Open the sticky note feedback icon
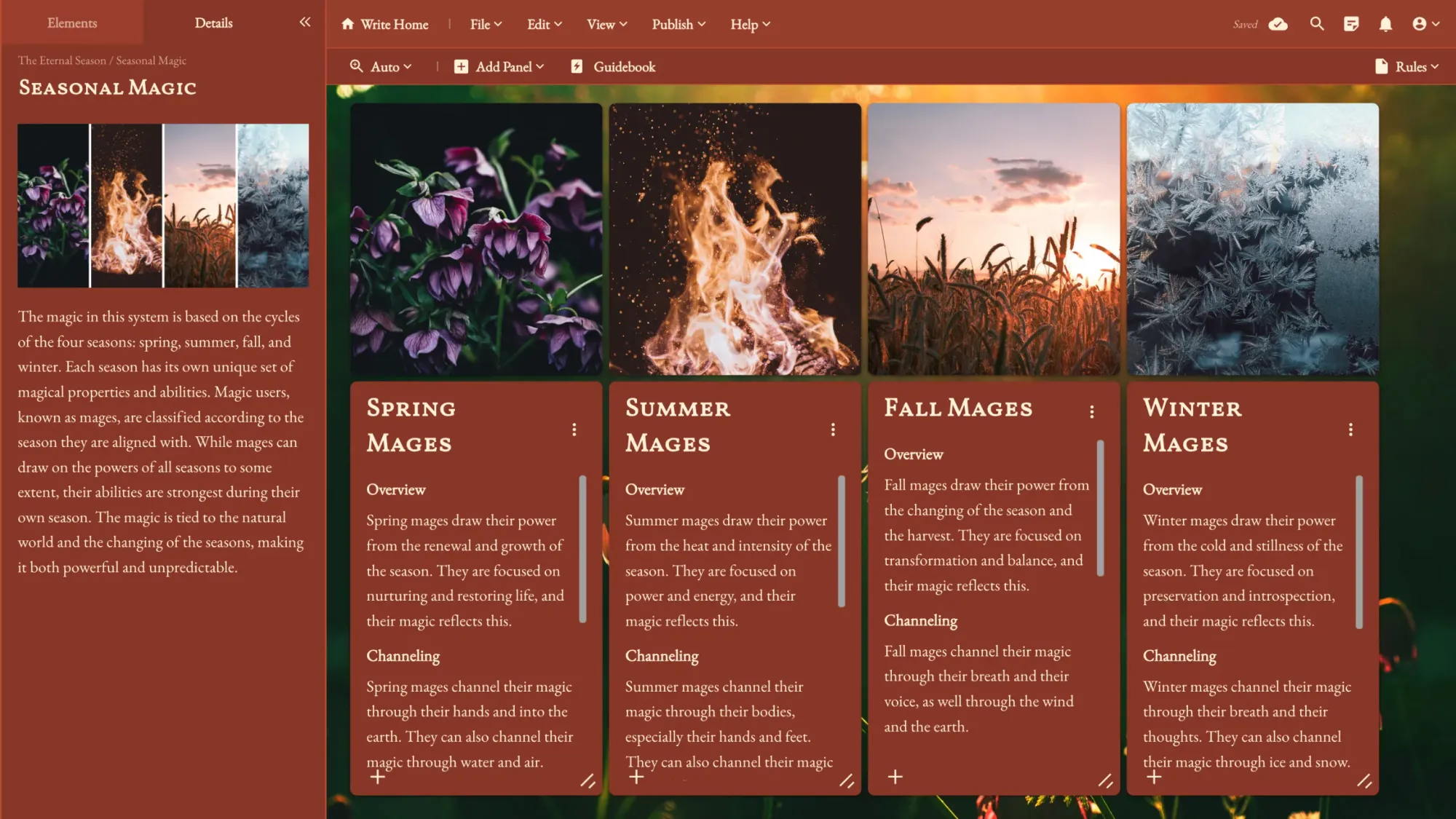Screen dimensions: 1456x819 pos(1351,23)
